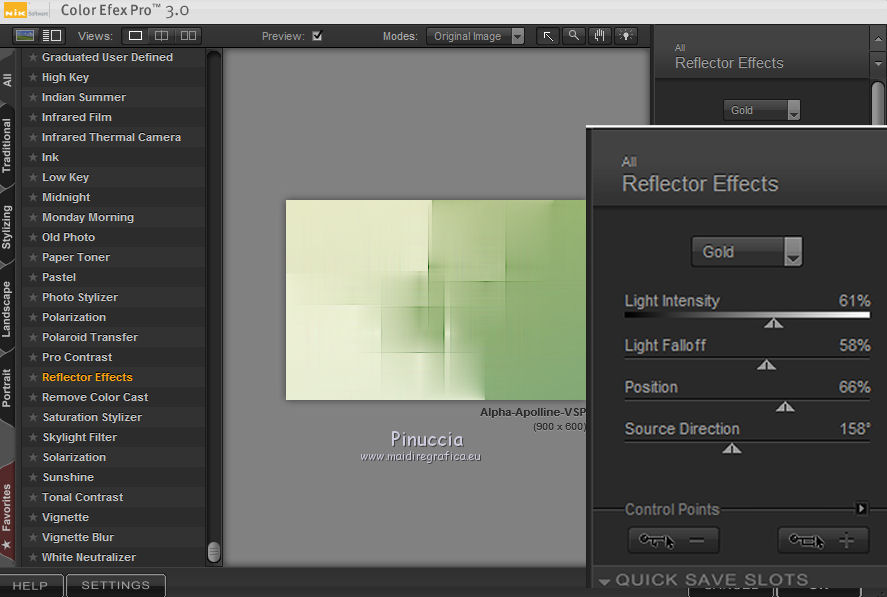887x597 pixels.
Task: Select the Indian Summer filter
Action: pyautogui.click(x=84, y=97)
